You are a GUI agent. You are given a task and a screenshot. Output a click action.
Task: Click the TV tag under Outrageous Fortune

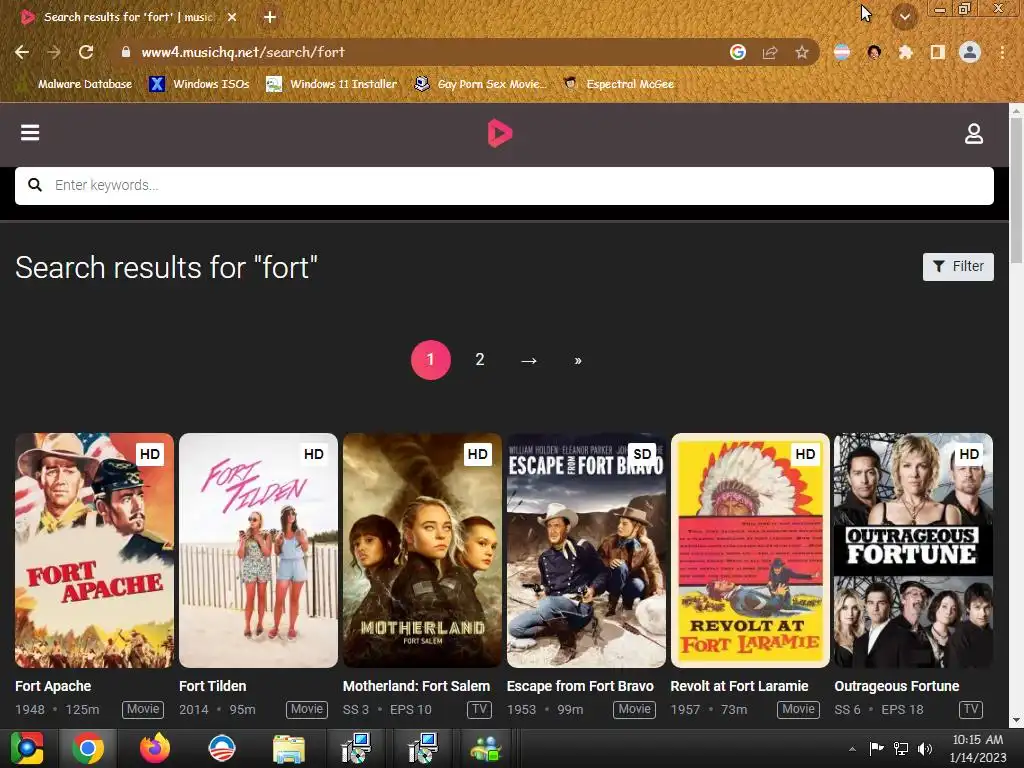pyautogui.click(x=971, y=709)
